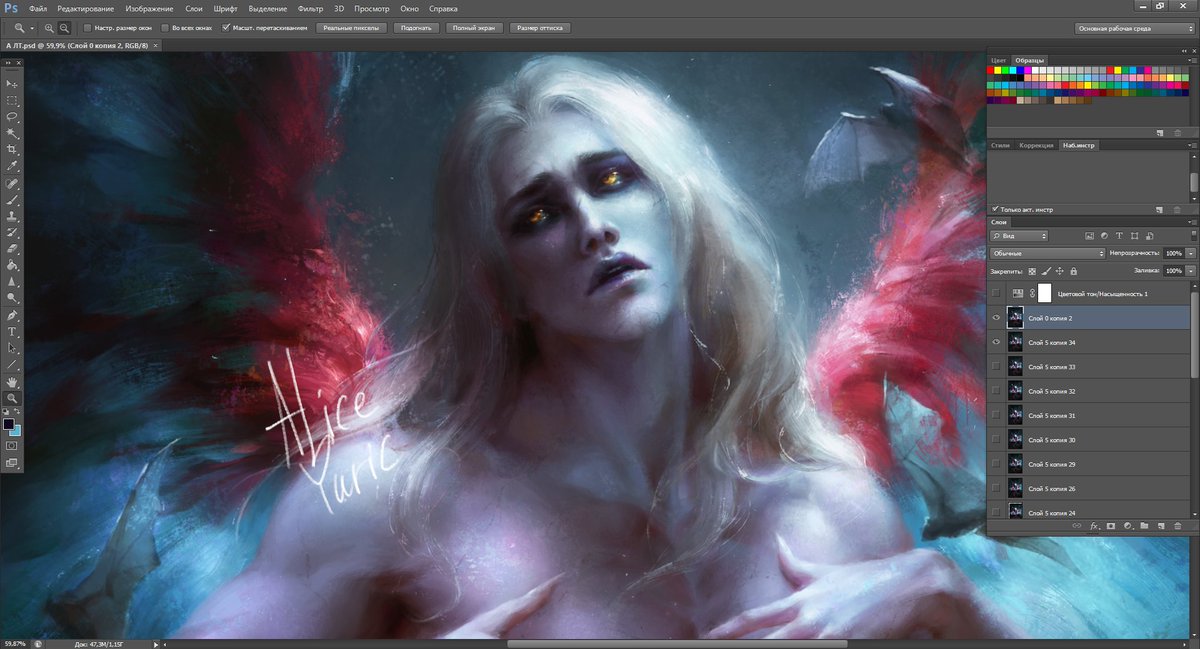Select the Hand tool

tap(12, 381)
